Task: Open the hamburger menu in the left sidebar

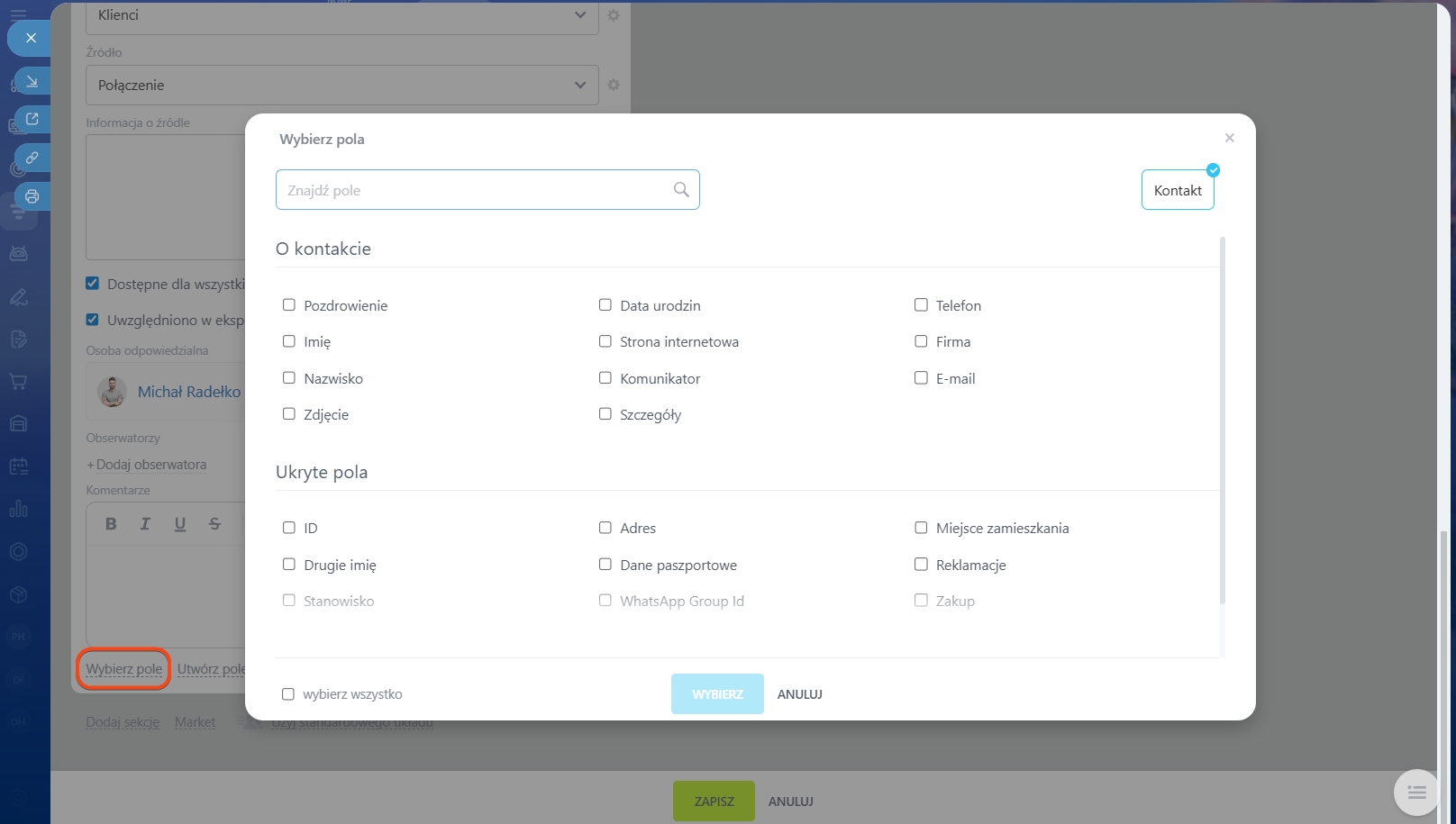Action: tap(18, 14)
